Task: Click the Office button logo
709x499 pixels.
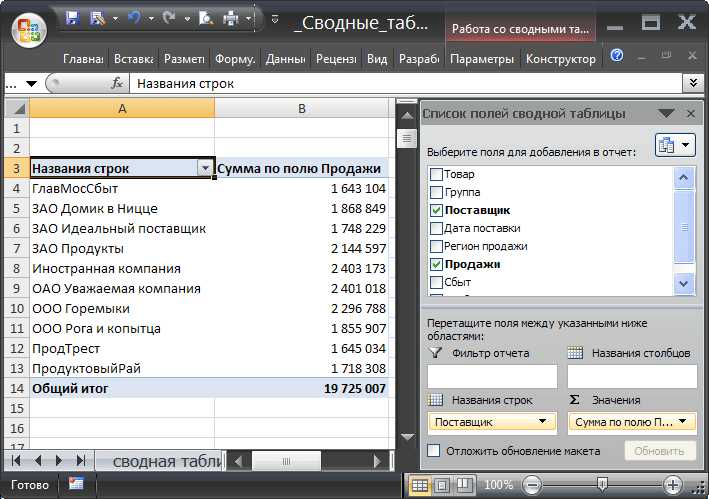Action: coord(29,30)
